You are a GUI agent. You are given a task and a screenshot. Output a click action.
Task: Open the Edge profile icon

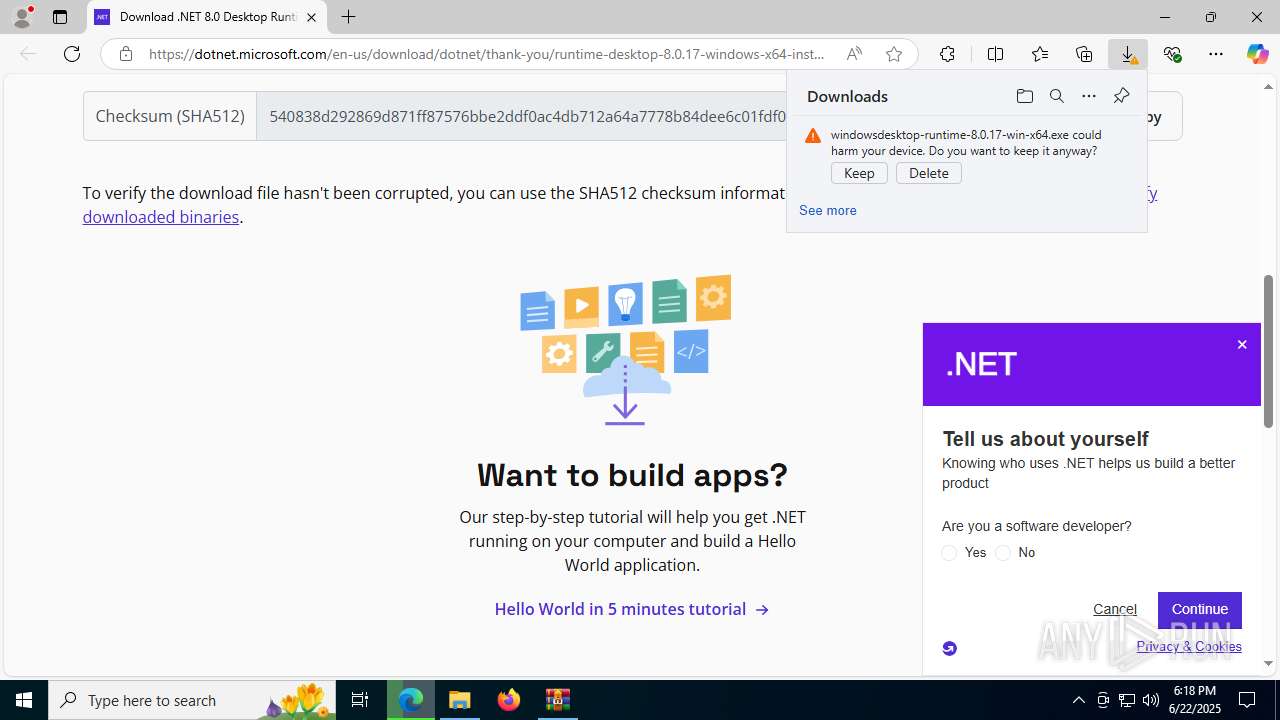pos(22,17)
